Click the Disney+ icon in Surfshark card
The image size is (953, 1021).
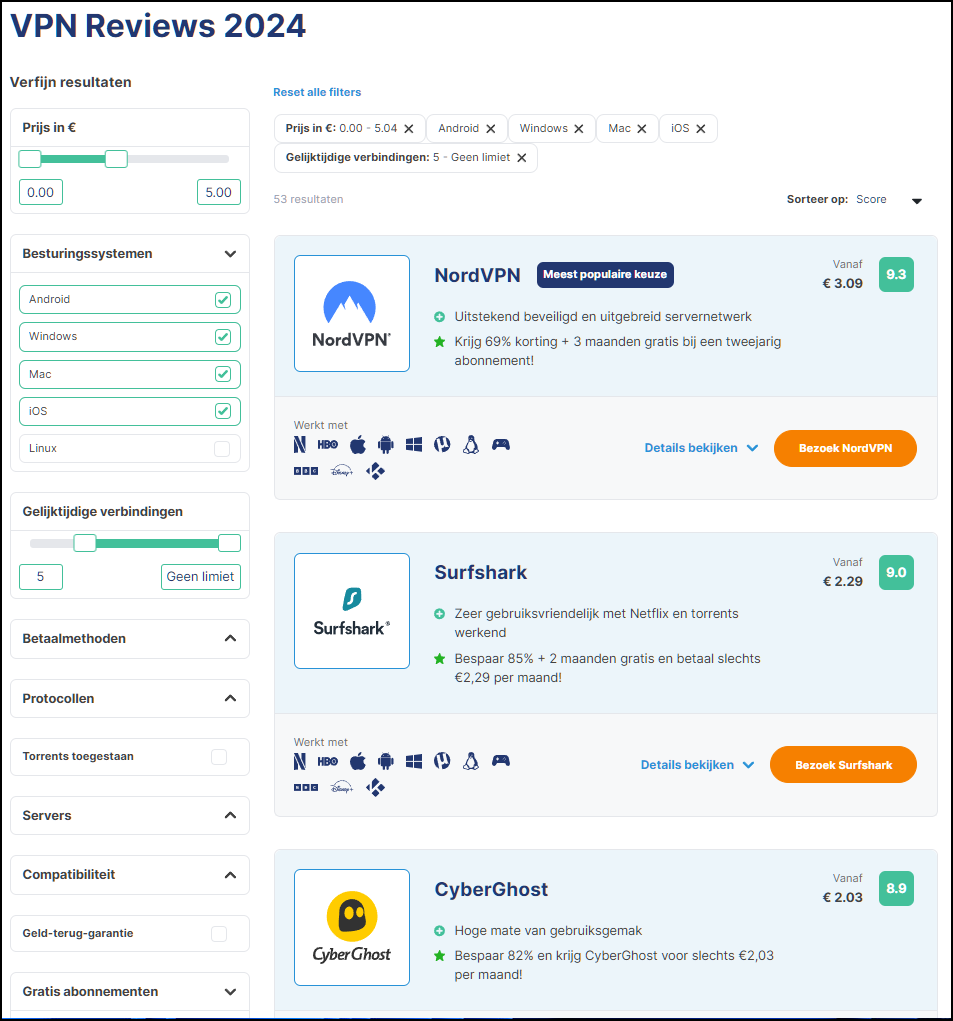click(x=342, y=787)
